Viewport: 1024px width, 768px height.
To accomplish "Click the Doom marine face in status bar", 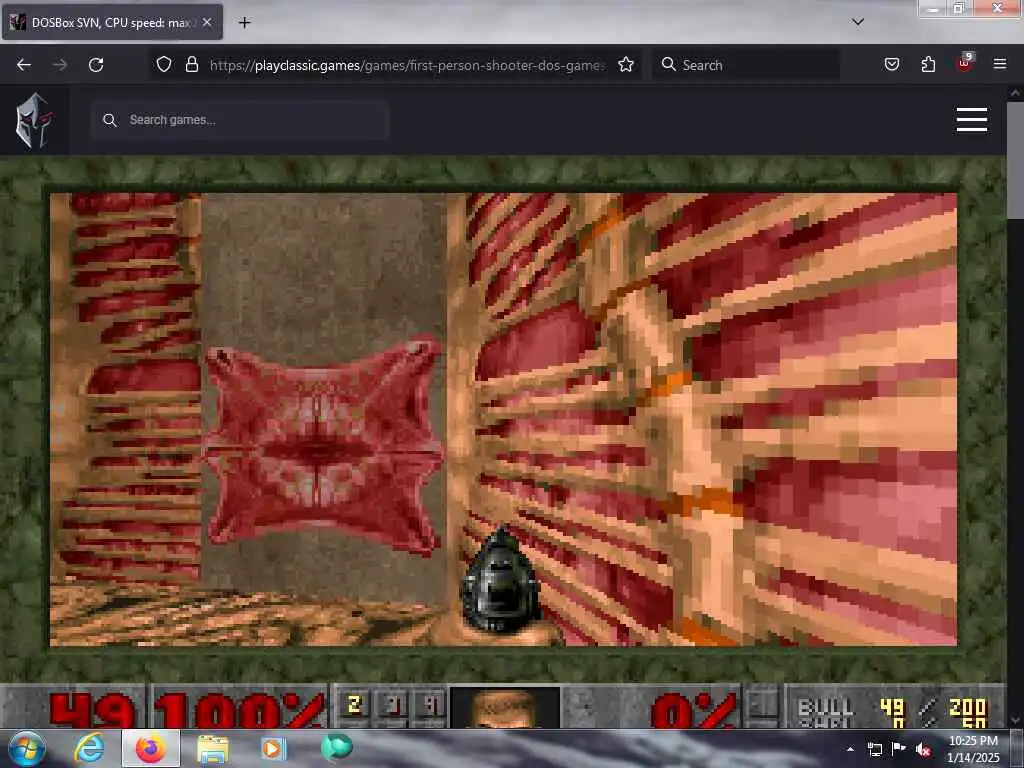I will point(505,707).
